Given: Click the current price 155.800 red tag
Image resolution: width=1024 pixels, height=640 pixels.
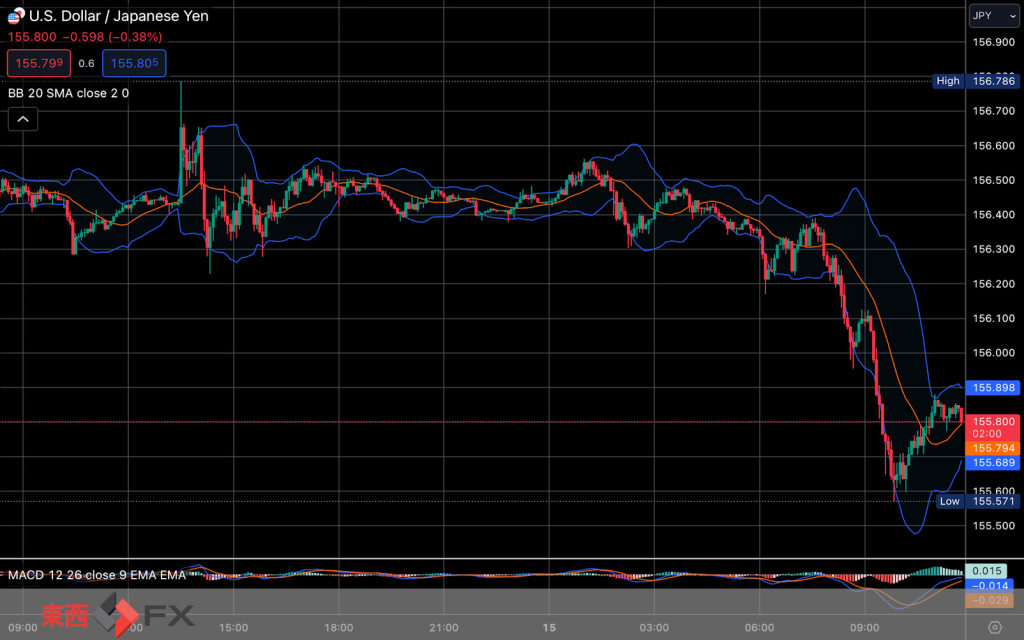Looking at the screenshot, I should [x=994, y=422].
